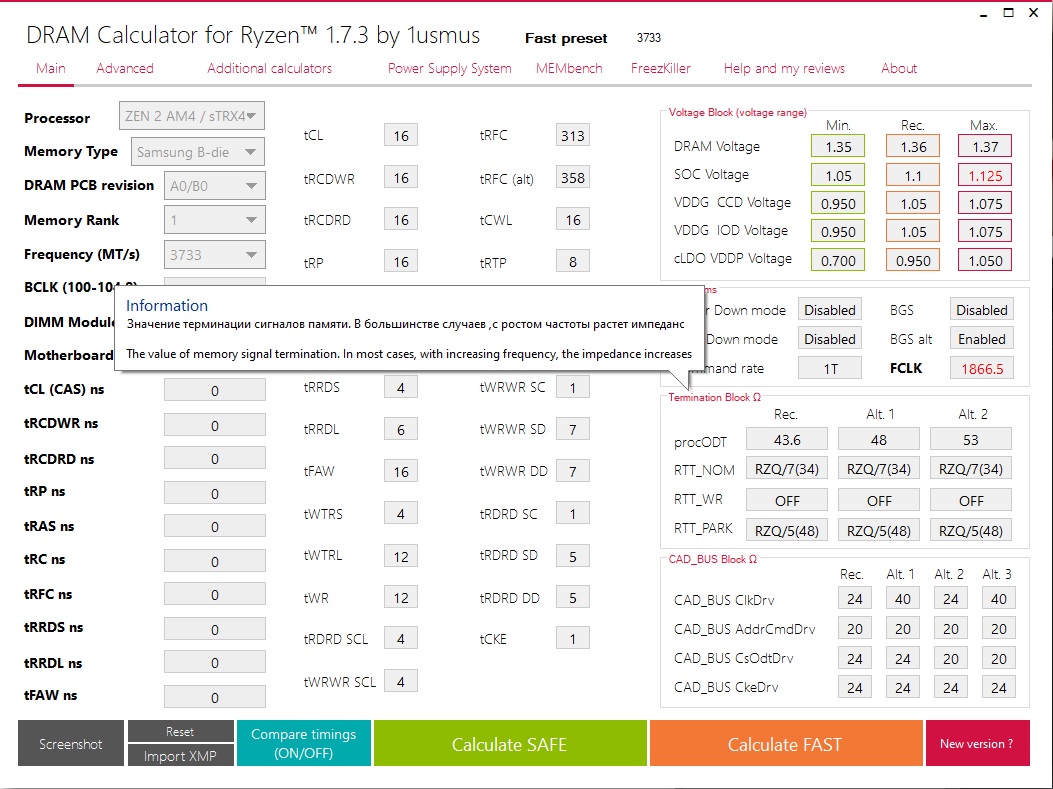Click CAD_BUS CkeDrv Alt. 2 value 24

tap(950, 687)
